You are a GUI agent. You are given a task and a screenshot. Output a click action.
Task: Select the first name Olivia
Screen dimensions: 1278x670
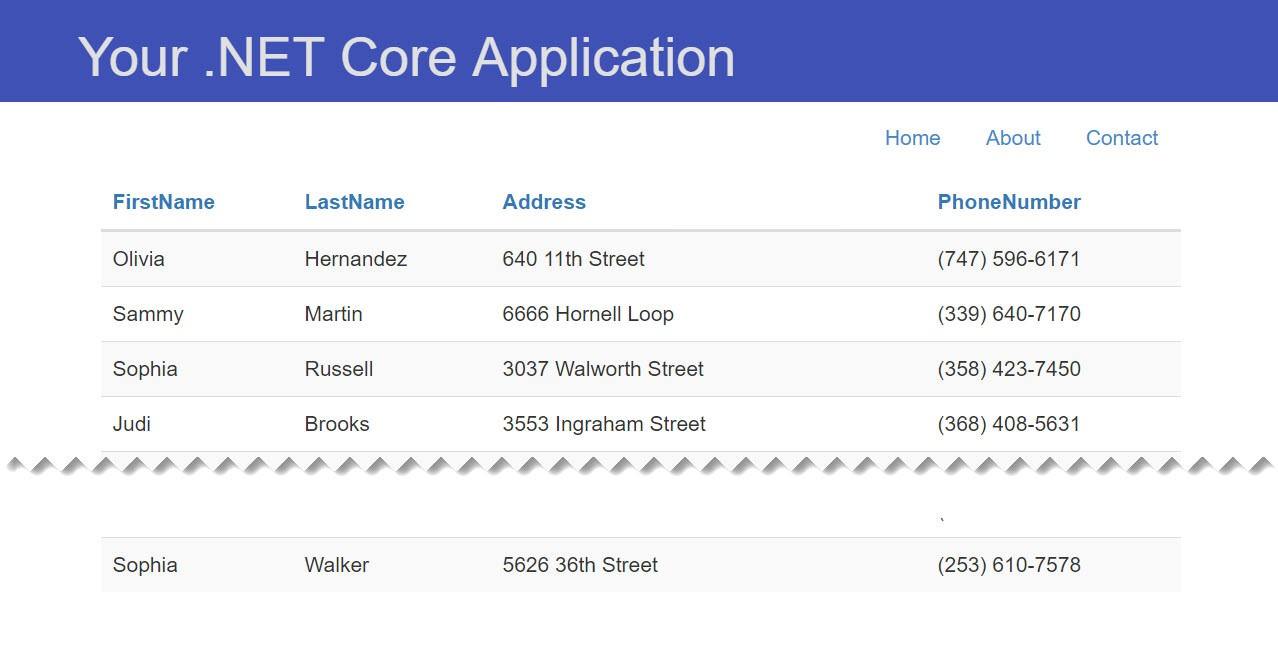[138, 259]
